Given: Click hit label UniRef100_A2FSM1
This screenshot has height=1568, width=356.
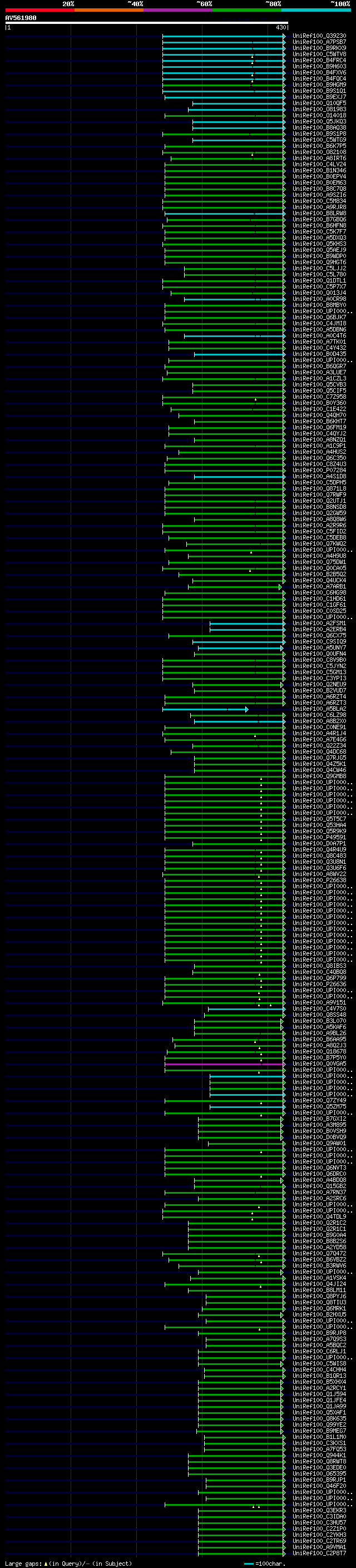Looking at the screenshot, I should tap(319, 624).
